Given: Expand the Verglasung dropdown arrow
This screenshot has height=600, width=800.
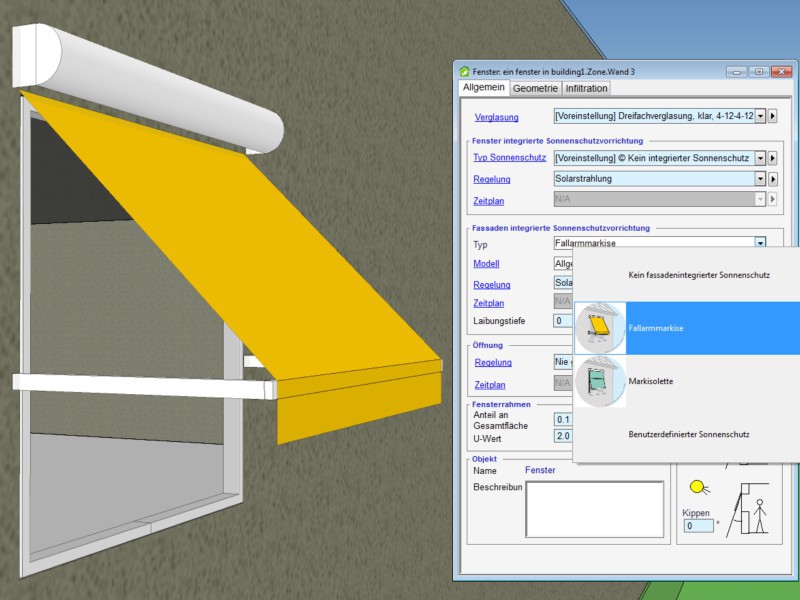Looking at the screenshot, I should (760, 116).
